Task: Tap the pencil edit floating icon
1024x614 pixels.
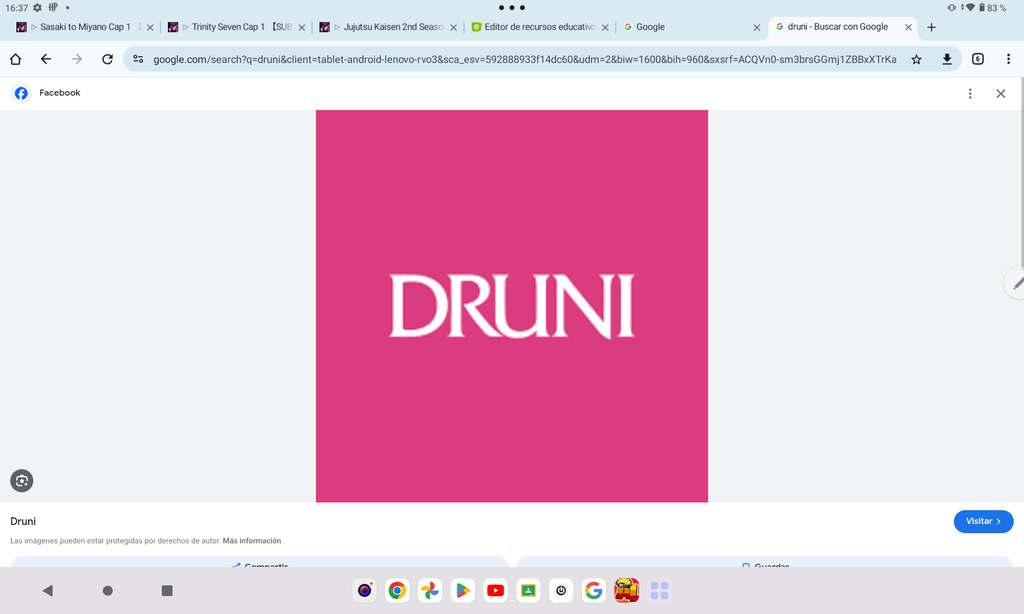Action: (1016, 283)
